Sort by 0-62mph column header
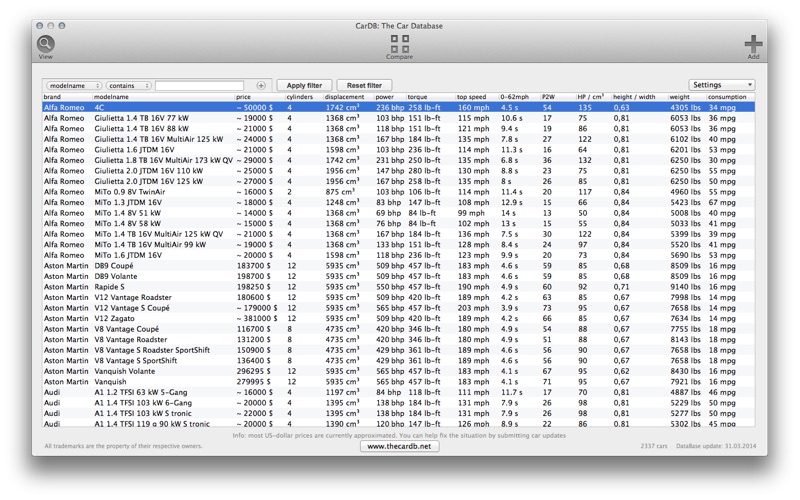Image resolution: width=800 pixels, height=500 pixels. point(519,97)
